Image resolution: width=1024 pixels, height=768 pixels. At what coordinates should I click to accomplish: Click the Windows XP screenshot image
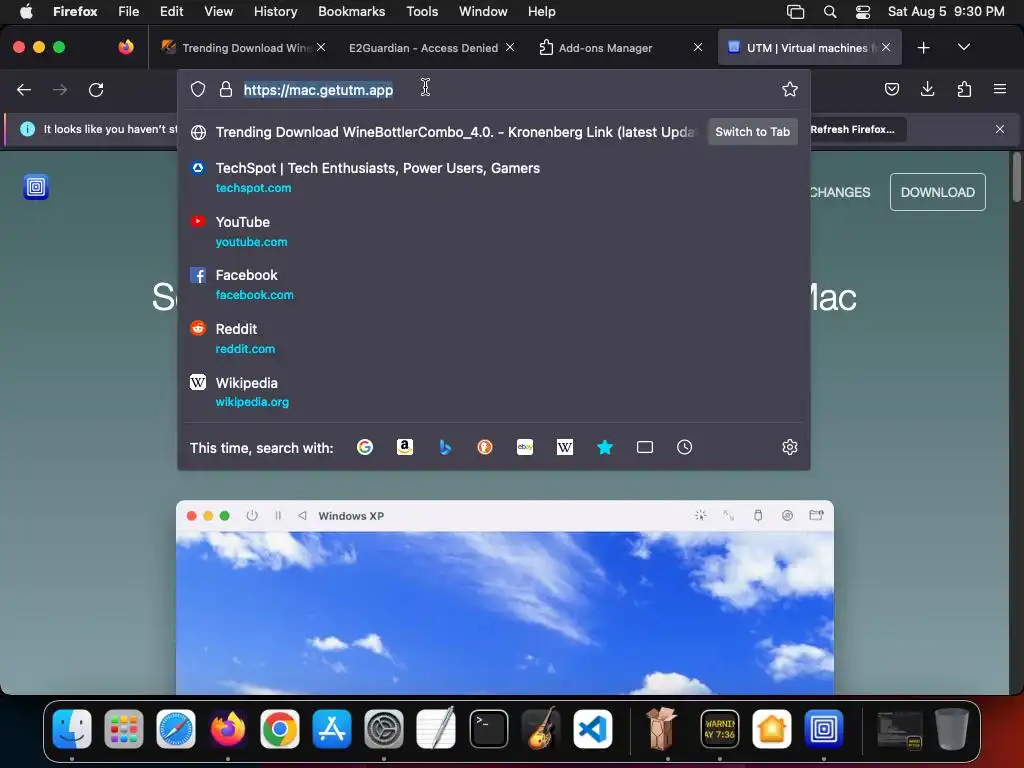(505, 612)
